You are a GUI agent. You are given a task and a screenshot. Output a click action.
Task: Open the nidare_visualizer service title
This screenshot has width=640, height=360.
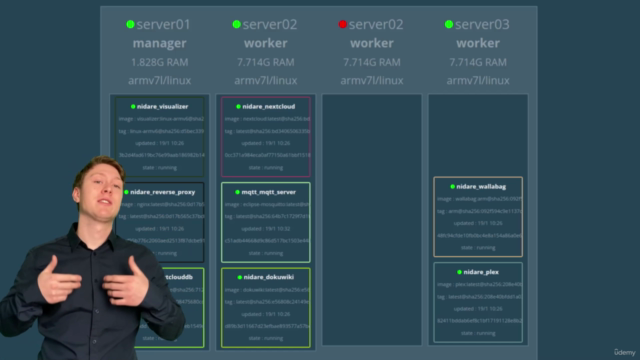[x=162, y=107]
